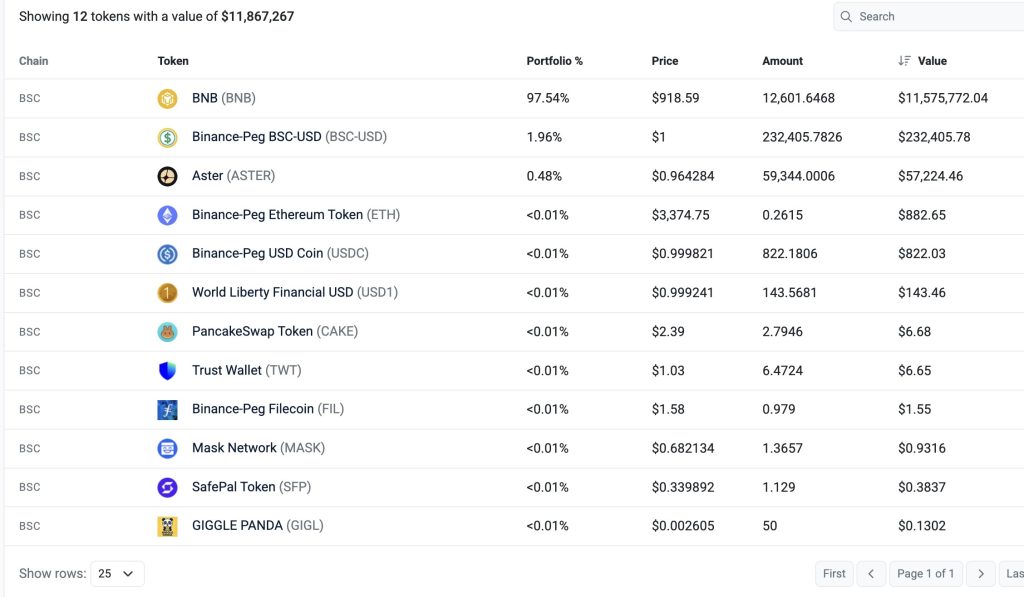The image size is (1024, 597).
Task: Click the Amount column header
Action: [x=782, y=61]
